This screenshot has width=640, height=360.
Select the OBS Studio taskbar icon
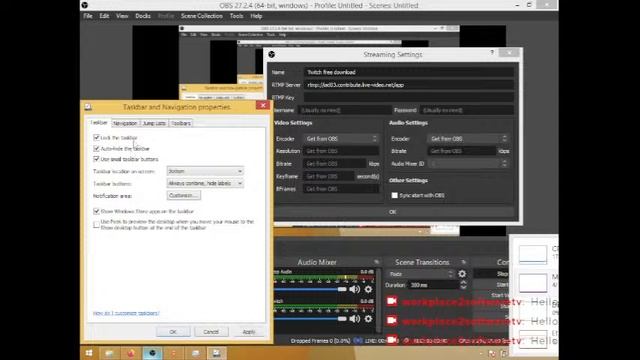(x=152, y=353)
